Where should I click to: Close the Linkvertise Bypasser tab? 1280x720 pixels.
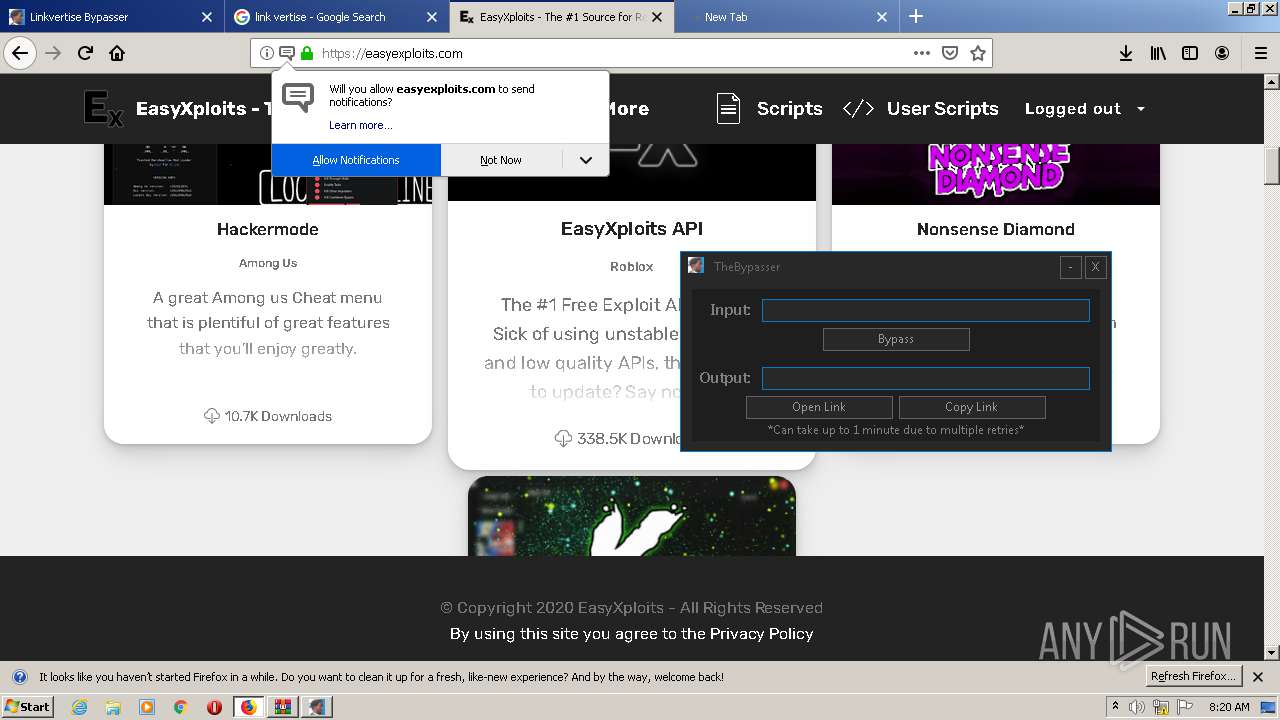point(206,17)
